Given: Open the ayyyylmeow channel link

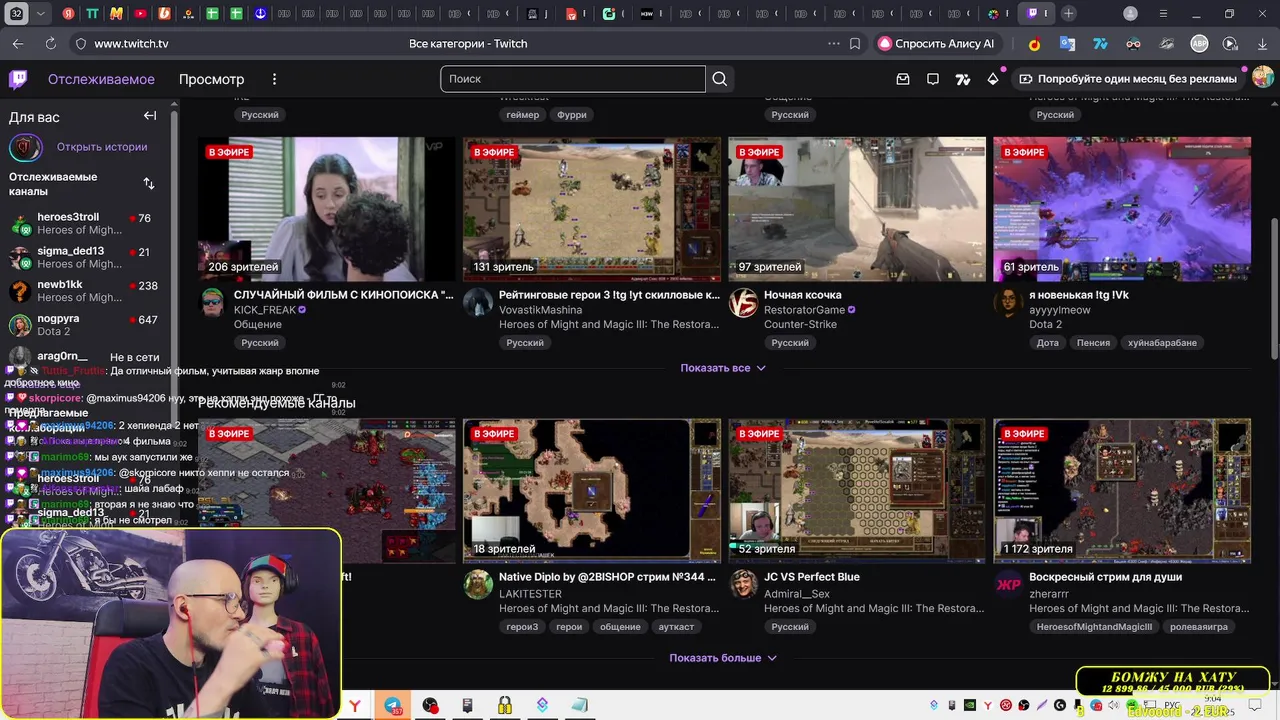Looking at the screenshot, I should coord(1060,310).
